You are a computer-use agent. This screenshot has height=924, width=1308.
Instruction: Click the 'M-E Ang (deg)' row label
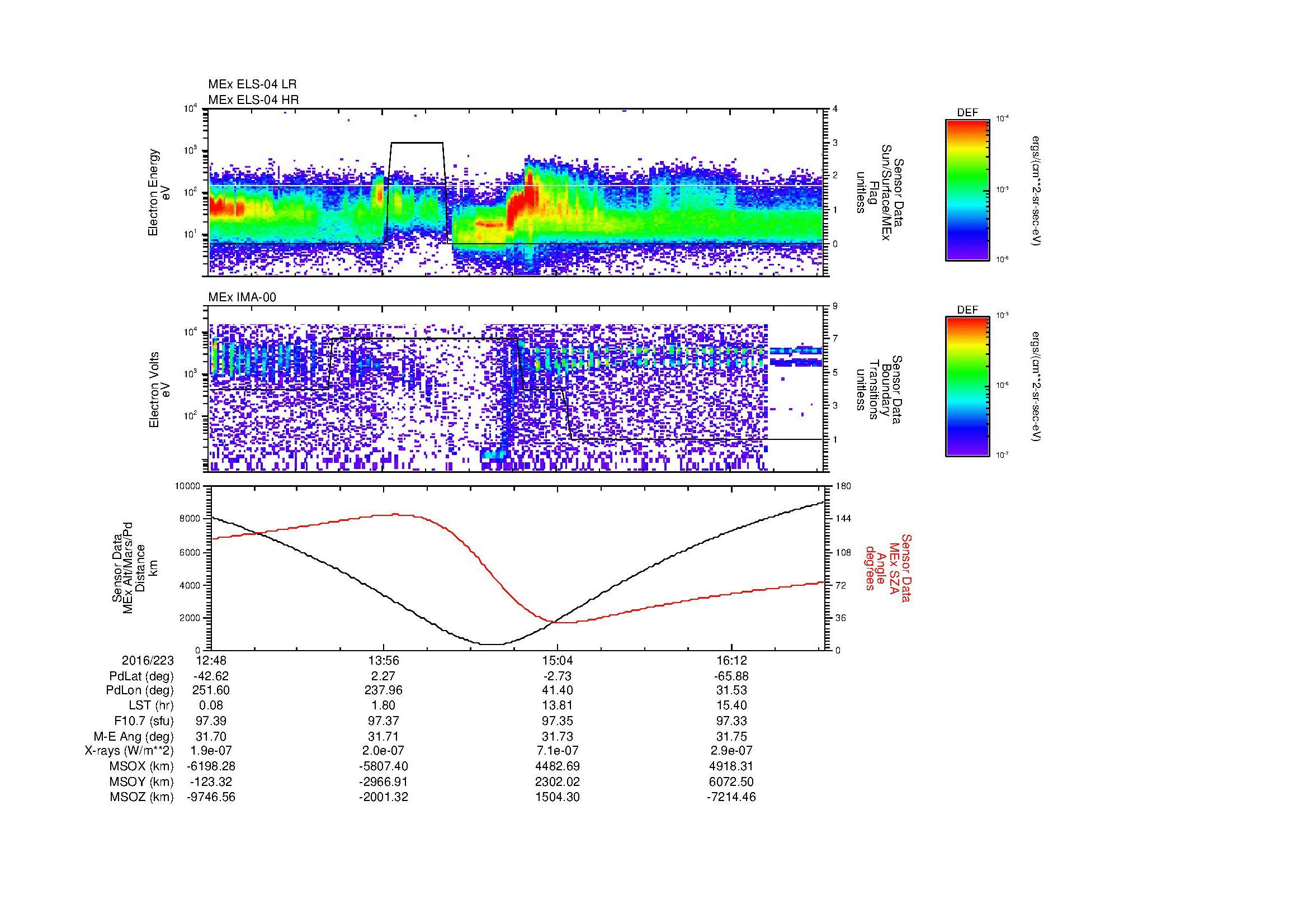click(133, 736)
